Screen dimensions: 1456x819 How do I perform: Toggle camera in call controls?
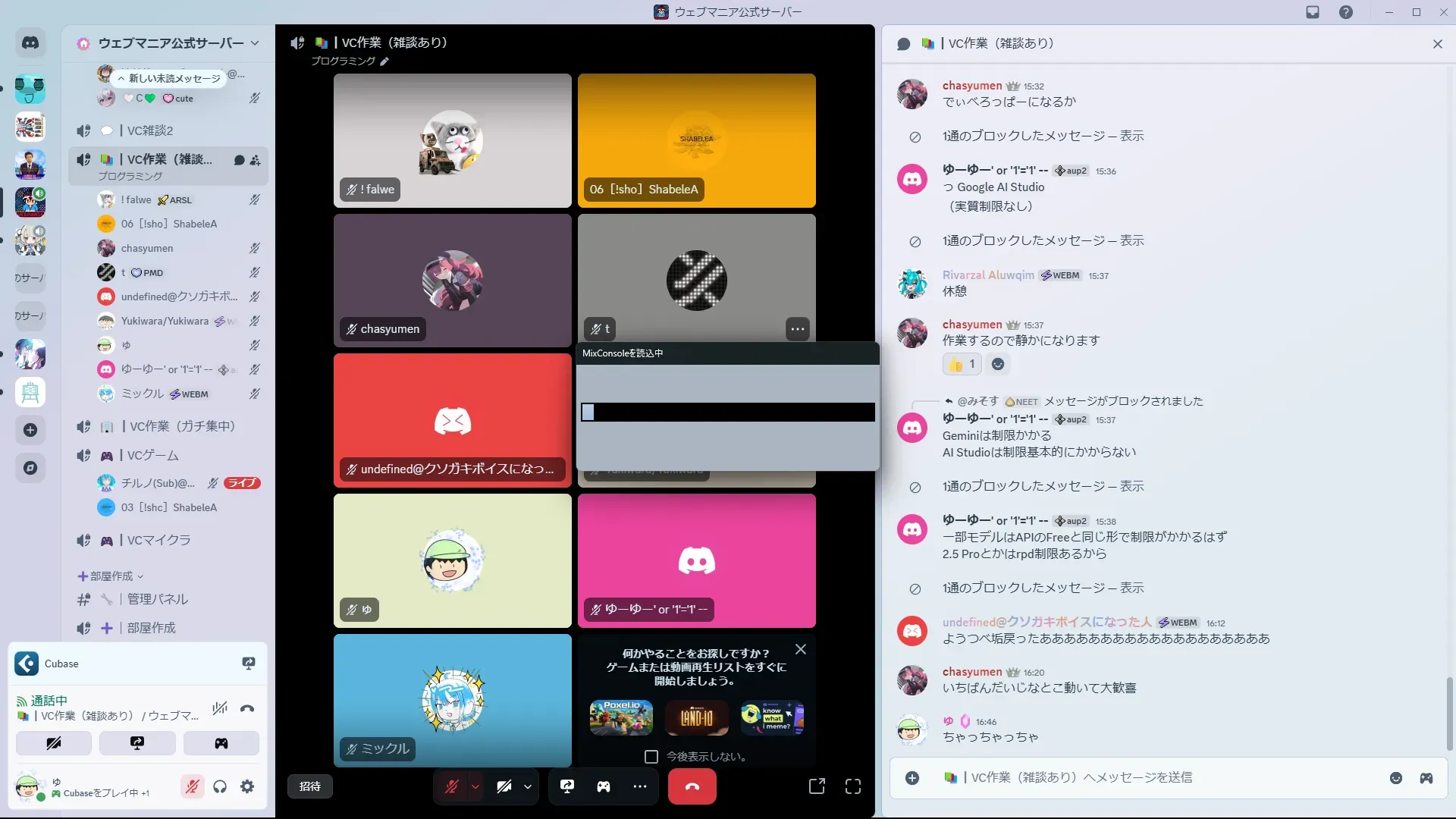tap(504, 786)
